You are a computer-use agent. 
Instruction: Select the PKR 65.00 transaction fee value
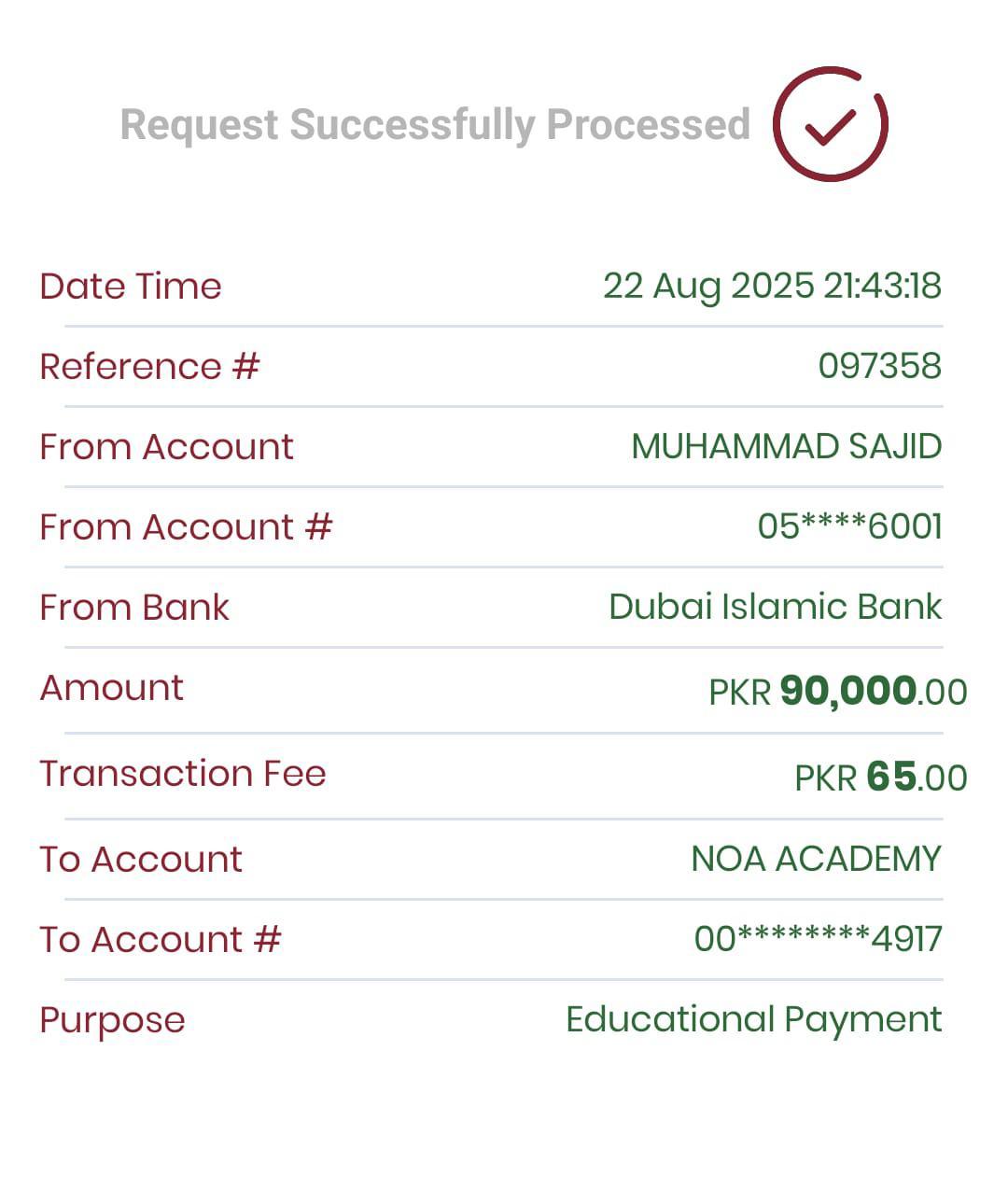click(x=880, y=777)
